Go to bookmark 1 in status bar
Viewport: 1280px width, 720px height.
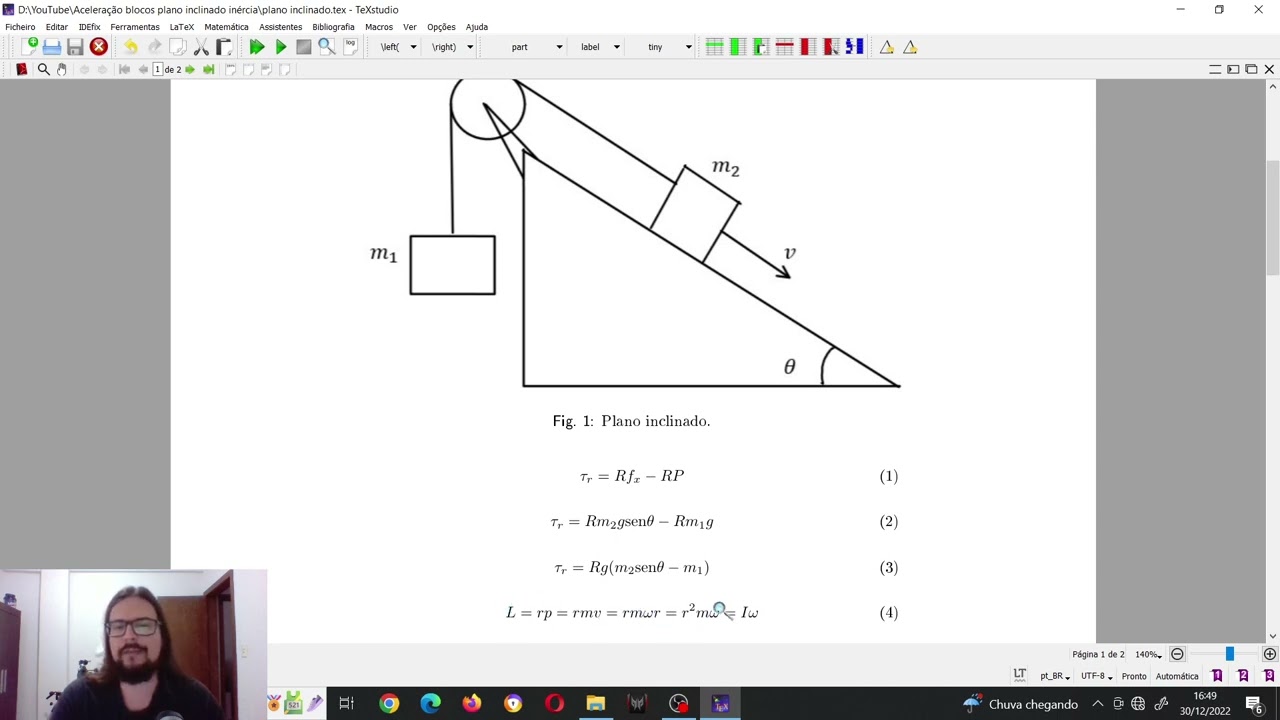(x=1217, y=676)
